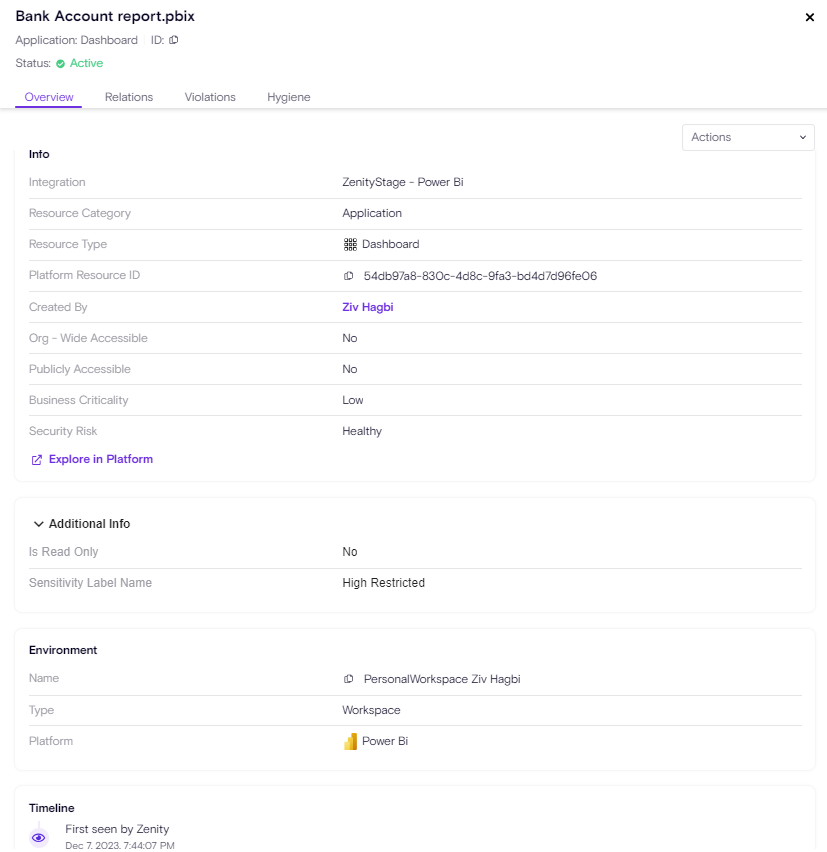Open the Violations tab

pos(210,97)
